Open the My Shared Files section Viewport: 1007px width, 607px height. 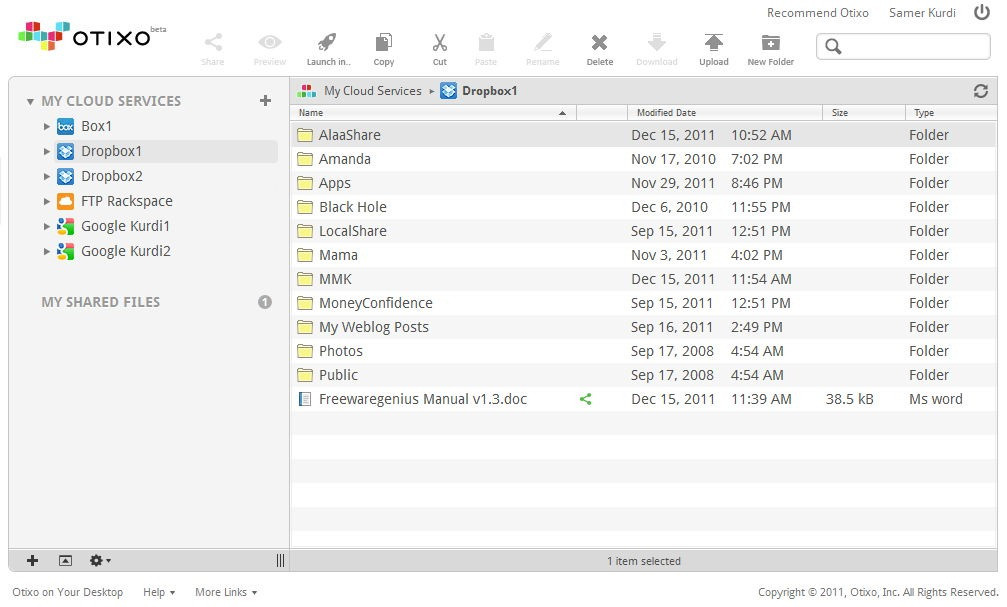pos(101,302)
